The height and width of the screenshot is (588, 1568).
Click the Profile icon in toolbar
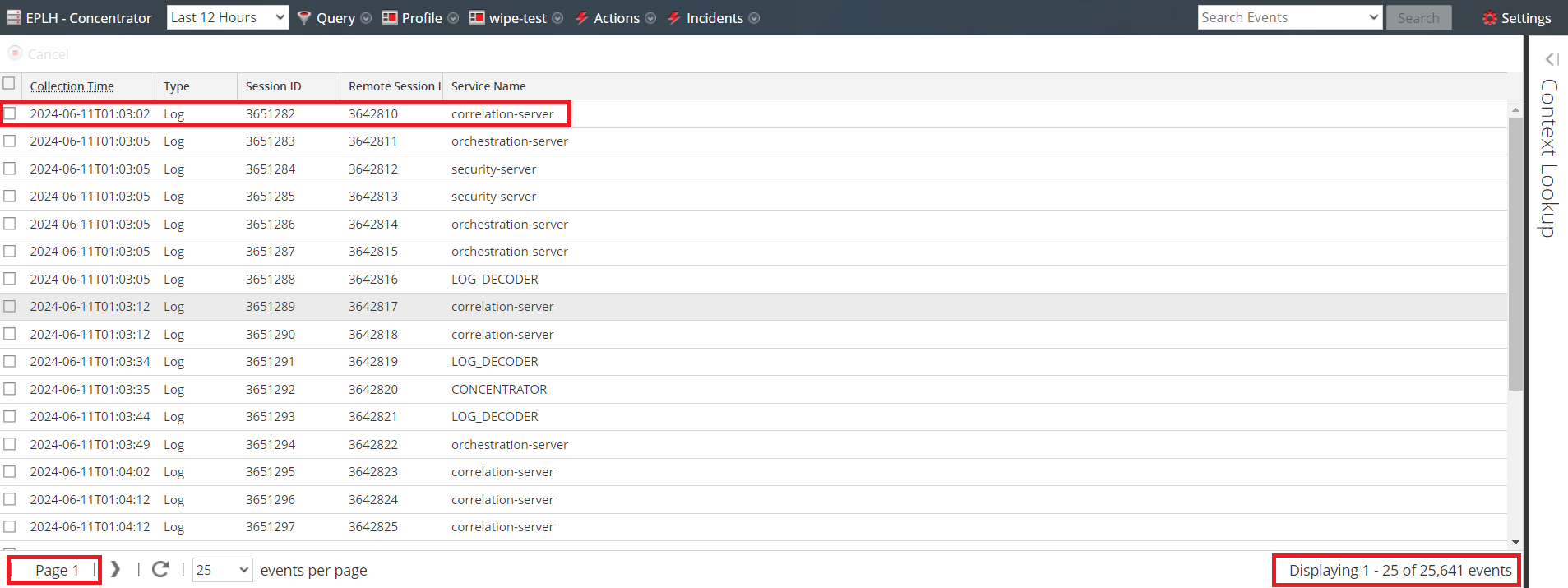pyautogui.click(x=390, y=18)
